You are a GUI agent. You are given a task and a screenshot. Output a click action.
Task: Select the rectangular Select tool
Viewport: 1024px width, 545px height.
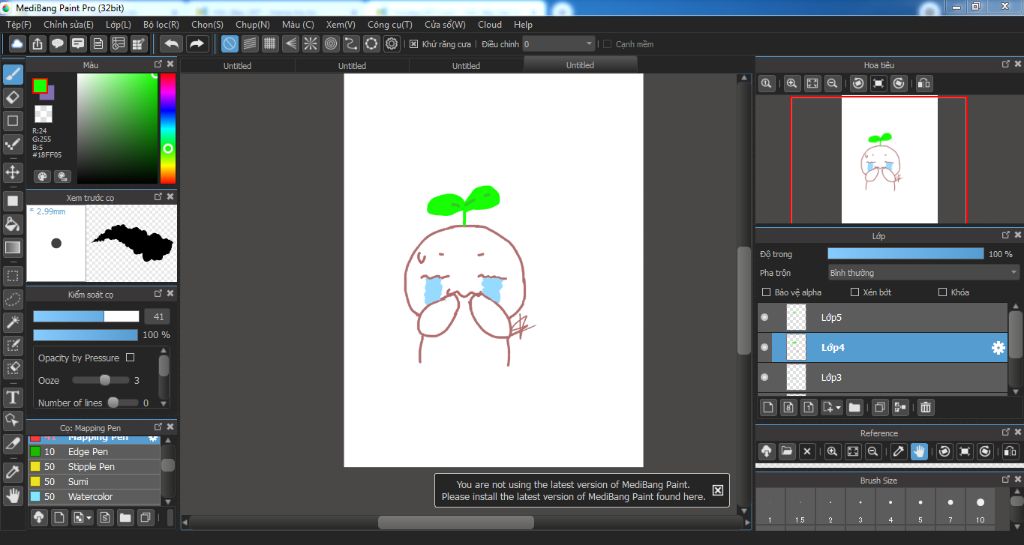[12, 276]
